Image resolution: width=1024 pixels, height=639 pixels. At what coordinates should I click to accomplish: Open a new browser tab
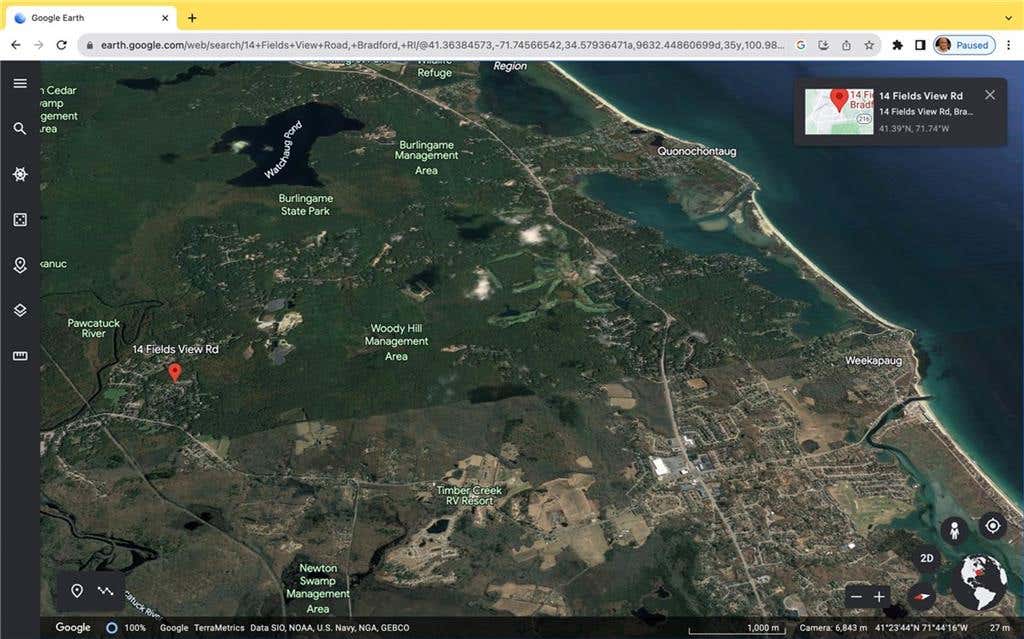click(192, 18)
